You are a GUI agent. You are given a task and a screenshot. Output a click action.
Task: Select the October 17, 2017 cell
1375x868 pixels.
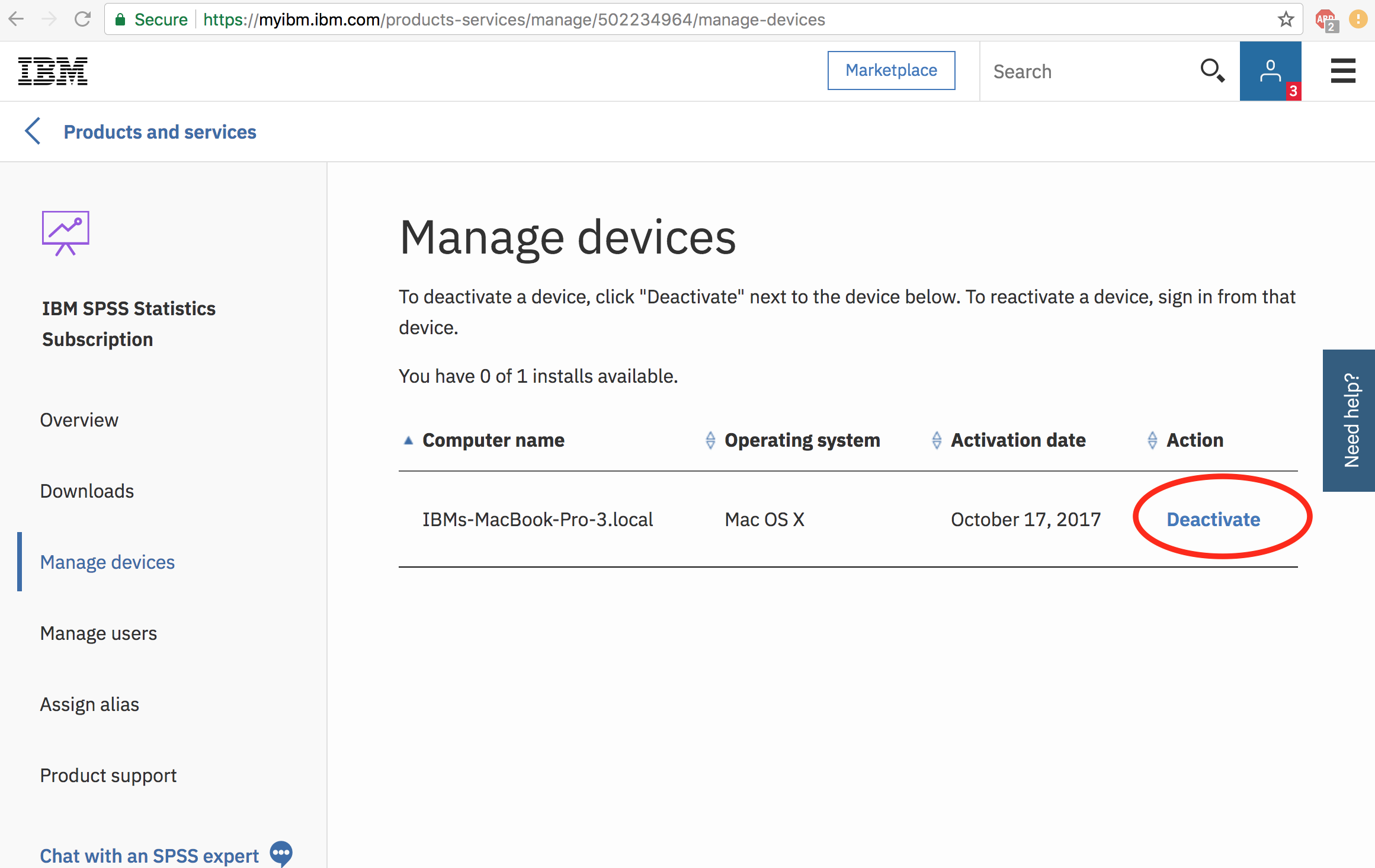[x=1025, y=520]
